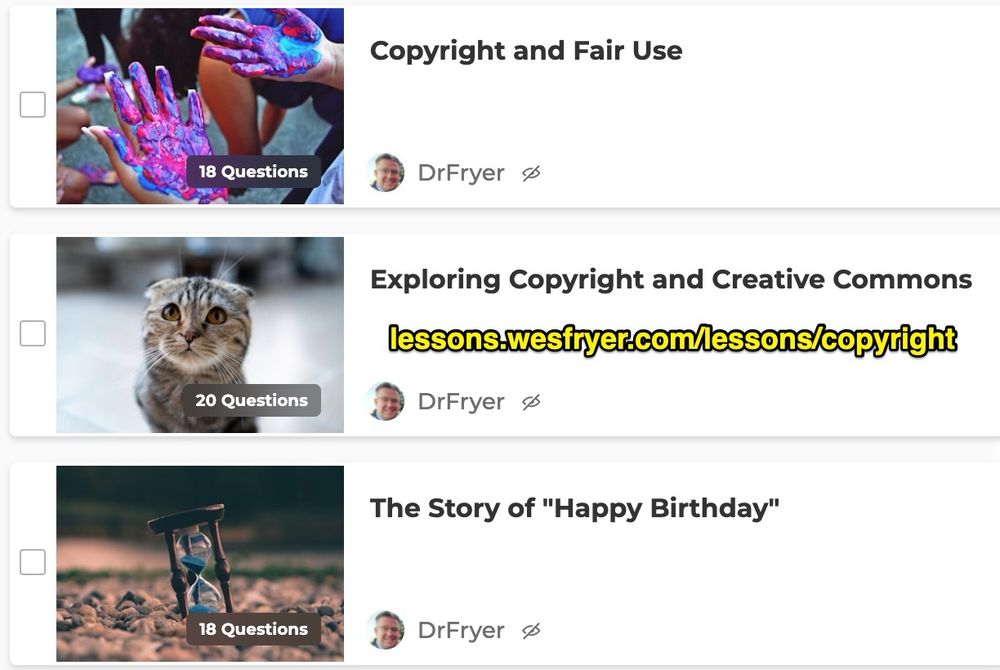This screenshot has width=1000, height=670.
Task: Click the 20 Questions badge on cat image
Action: [x=252, y=400]
